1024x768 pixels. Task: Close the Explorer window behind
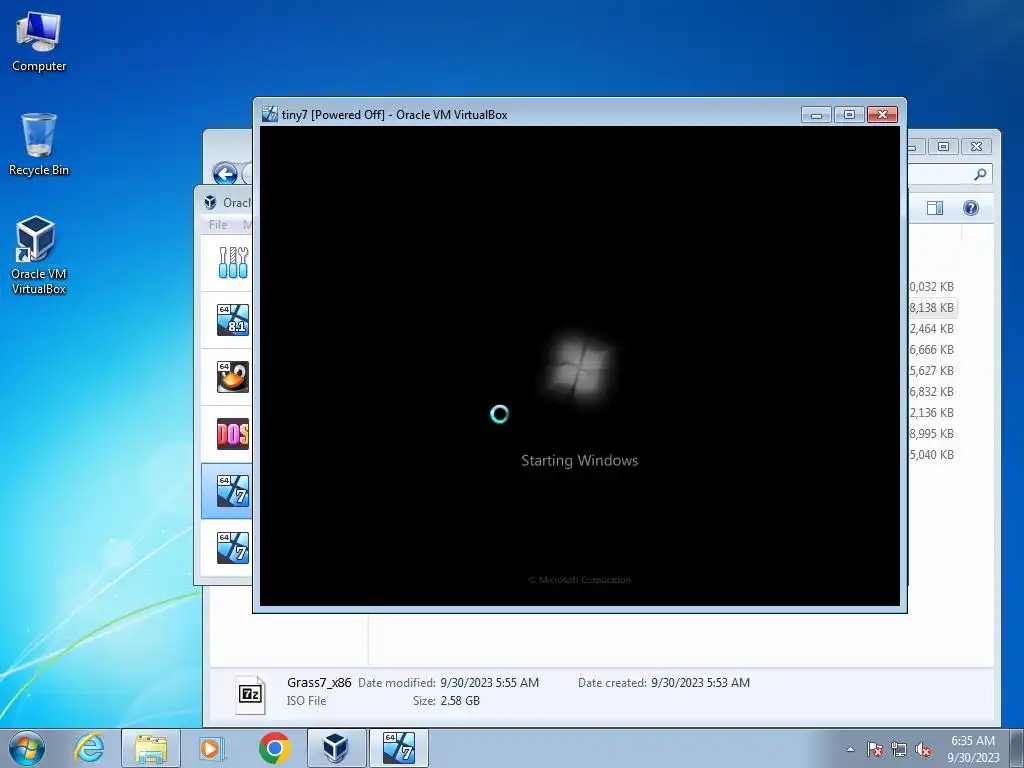976,146
